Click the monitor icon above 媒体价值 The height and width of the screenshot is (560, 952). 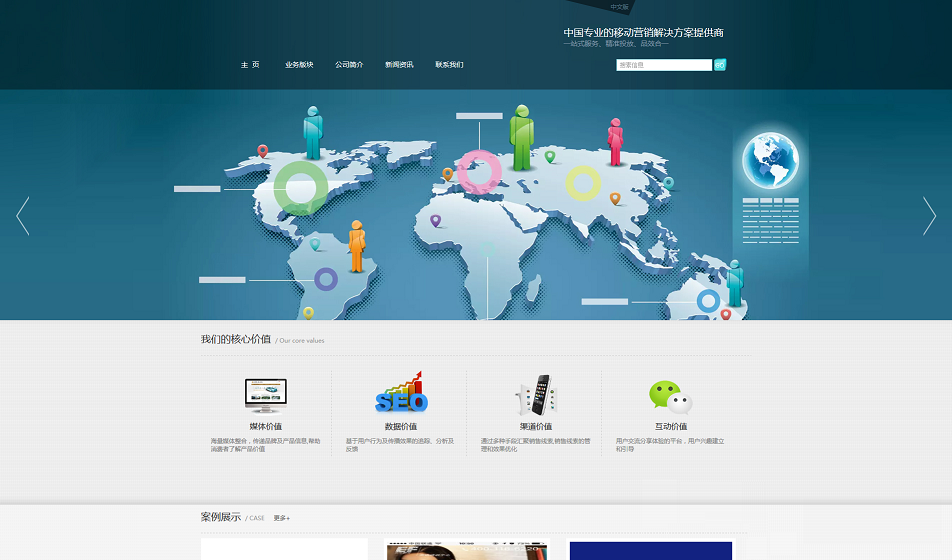[x=266, y=396]
